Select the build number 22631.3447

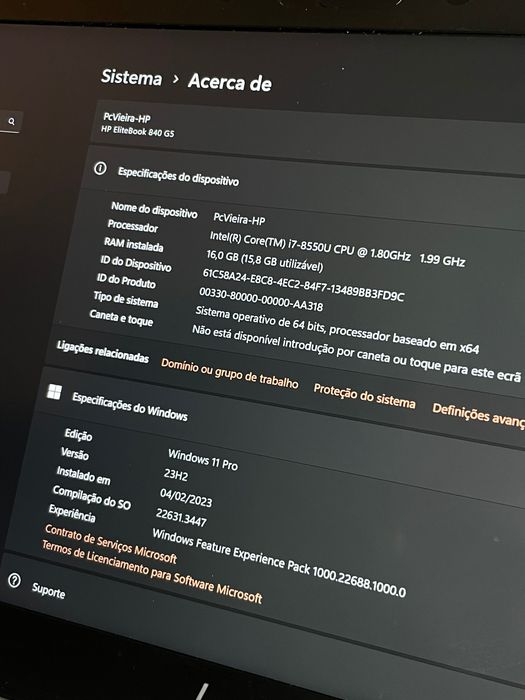(x=181, y=517)
